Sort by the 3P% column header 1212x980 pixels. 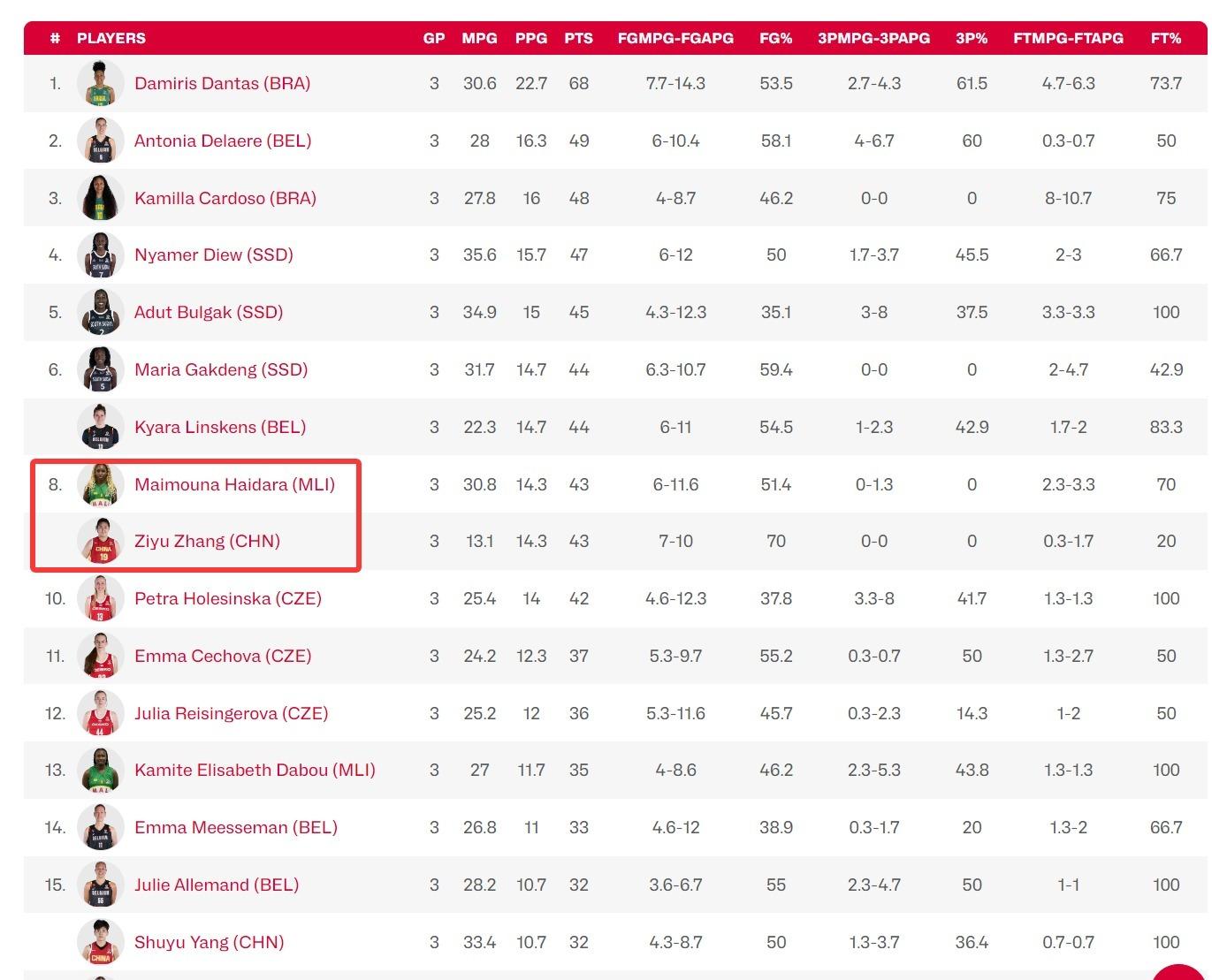pyautogui.click(x=971, y=38)
